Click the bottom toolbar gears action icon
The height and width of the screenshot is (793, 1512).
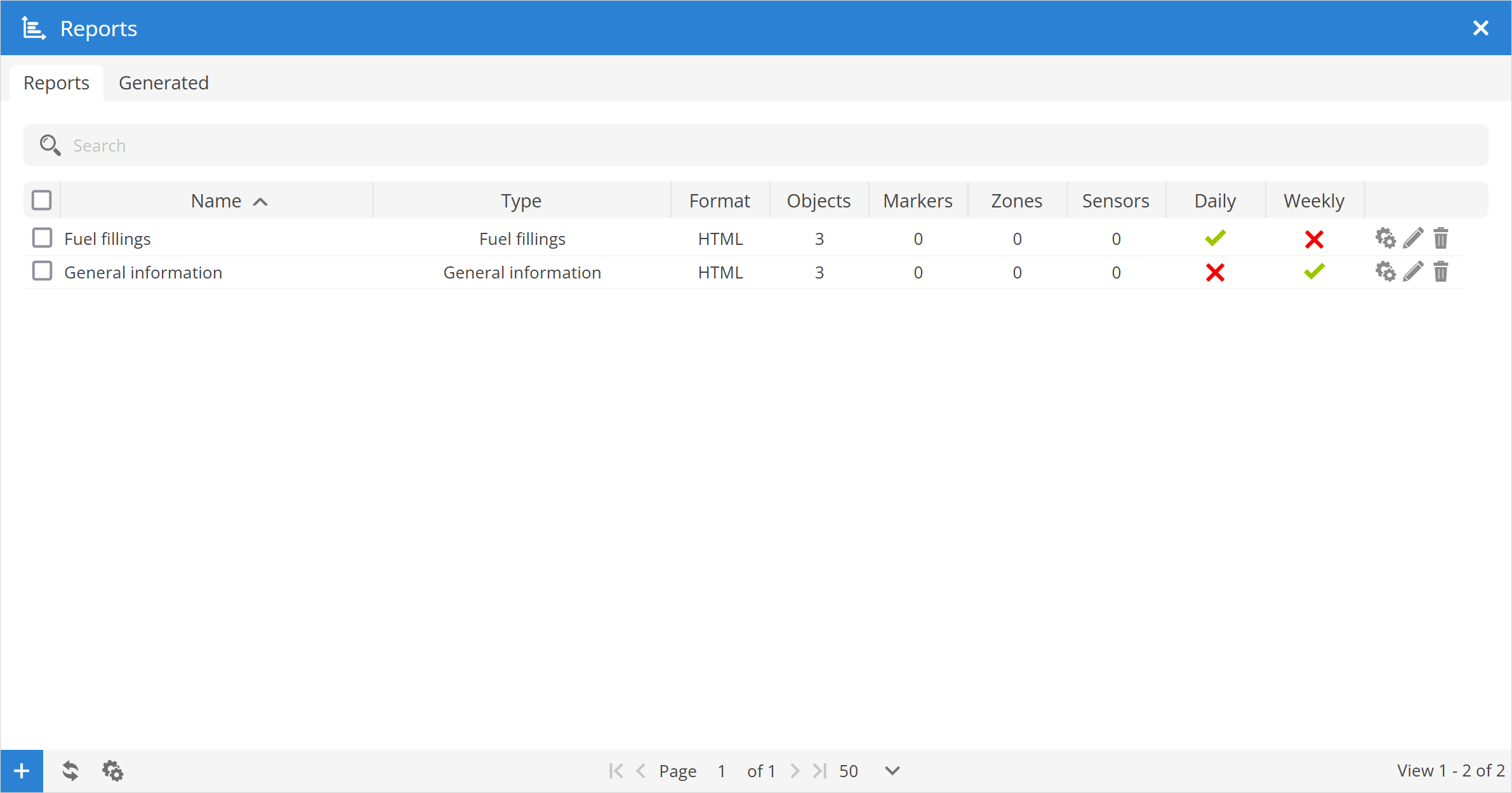click(113, 771)
